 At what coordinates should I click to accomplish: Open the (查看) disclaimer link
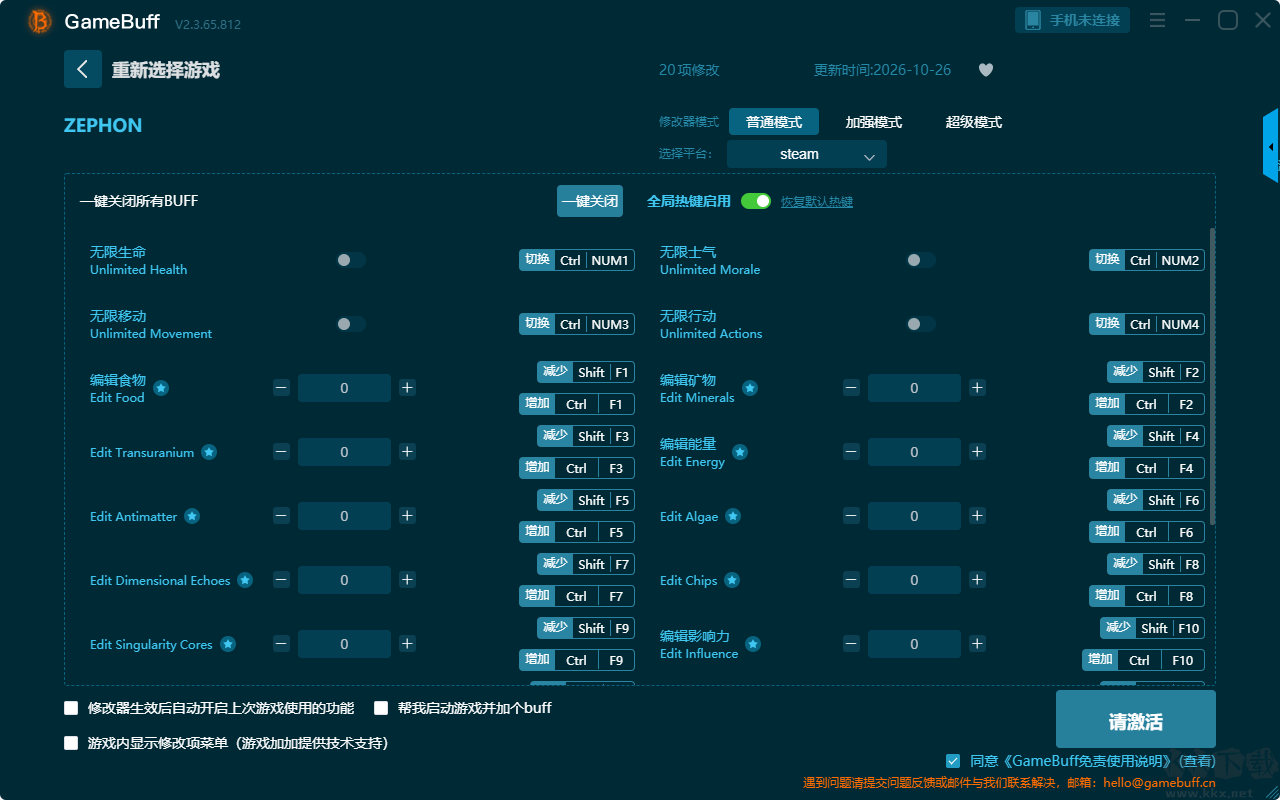pyautogui.click(x=1195, y=761)
